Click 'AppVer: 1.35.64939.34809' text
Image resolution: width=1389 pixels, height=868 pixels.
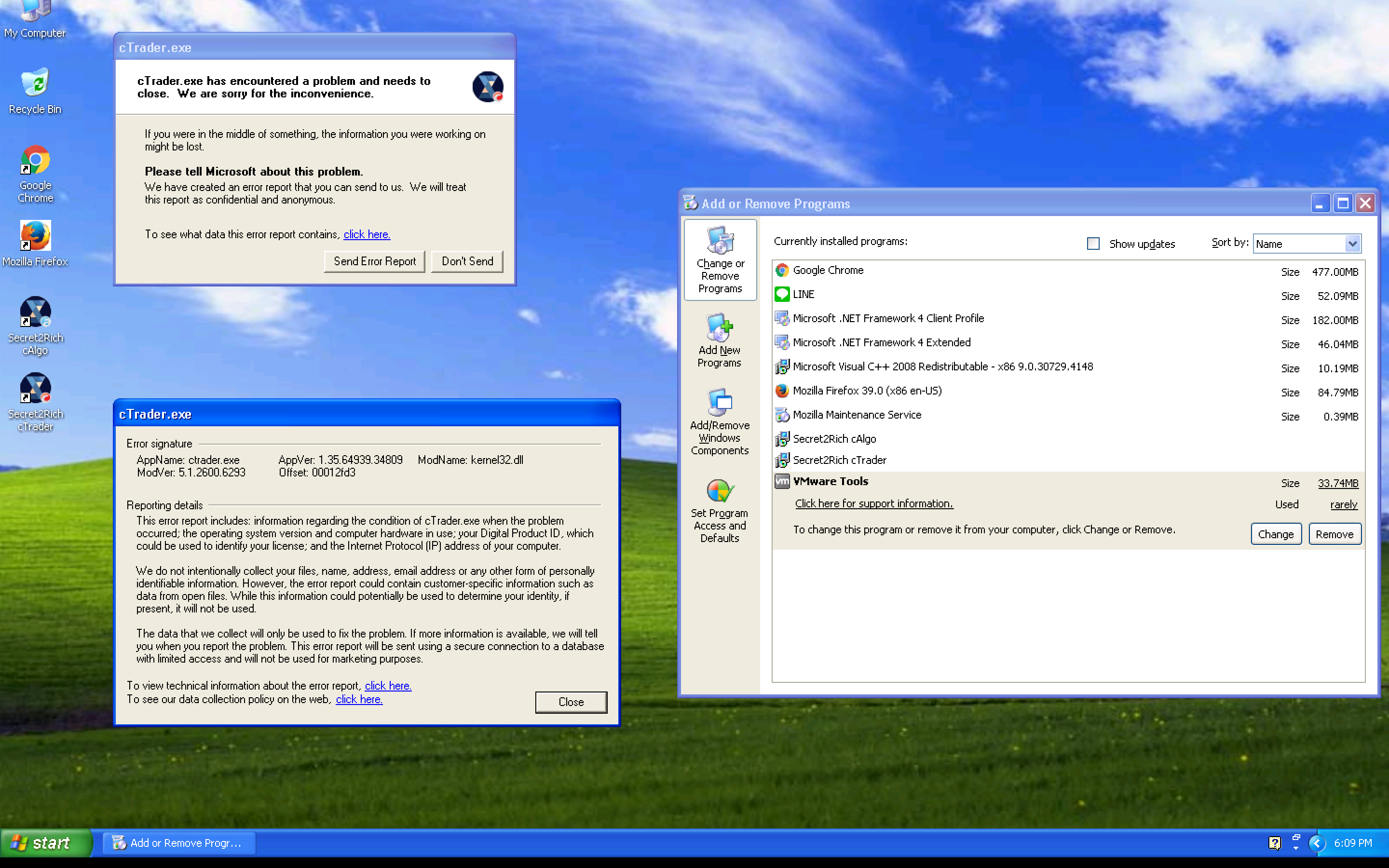[x=340, y=460]
